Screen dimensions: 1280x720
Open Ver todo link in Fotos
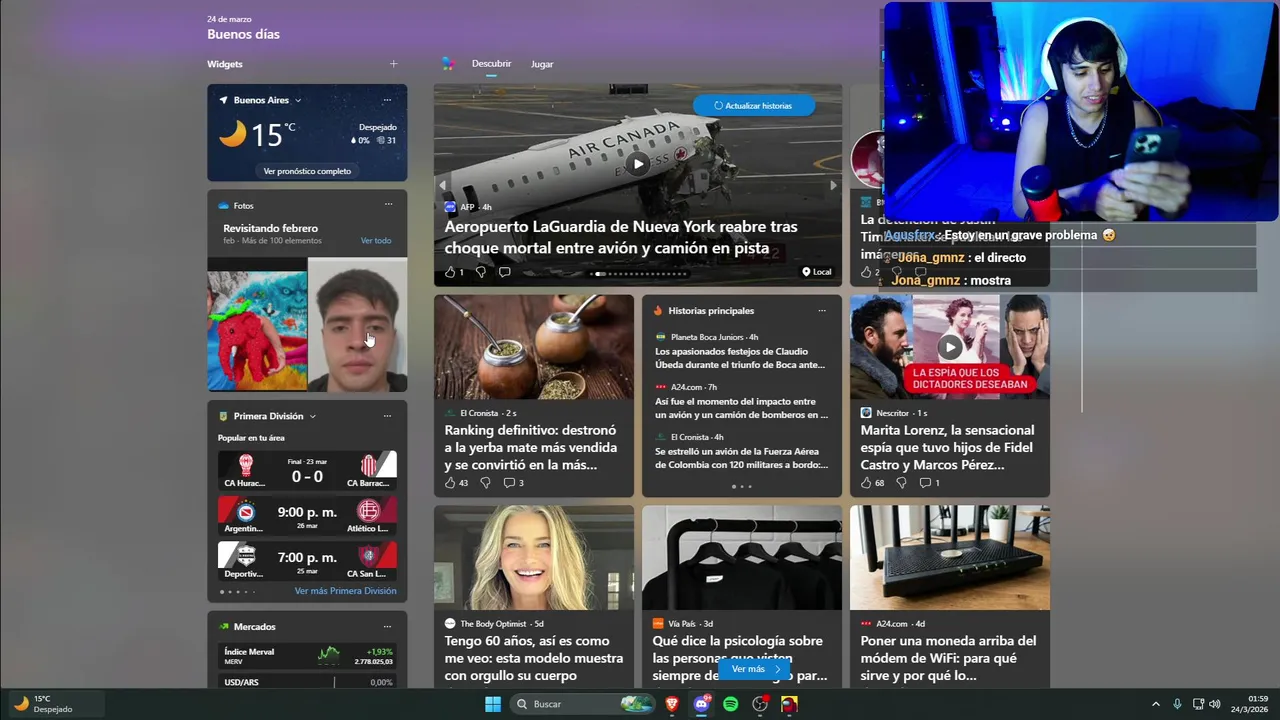tap(376, 241)
